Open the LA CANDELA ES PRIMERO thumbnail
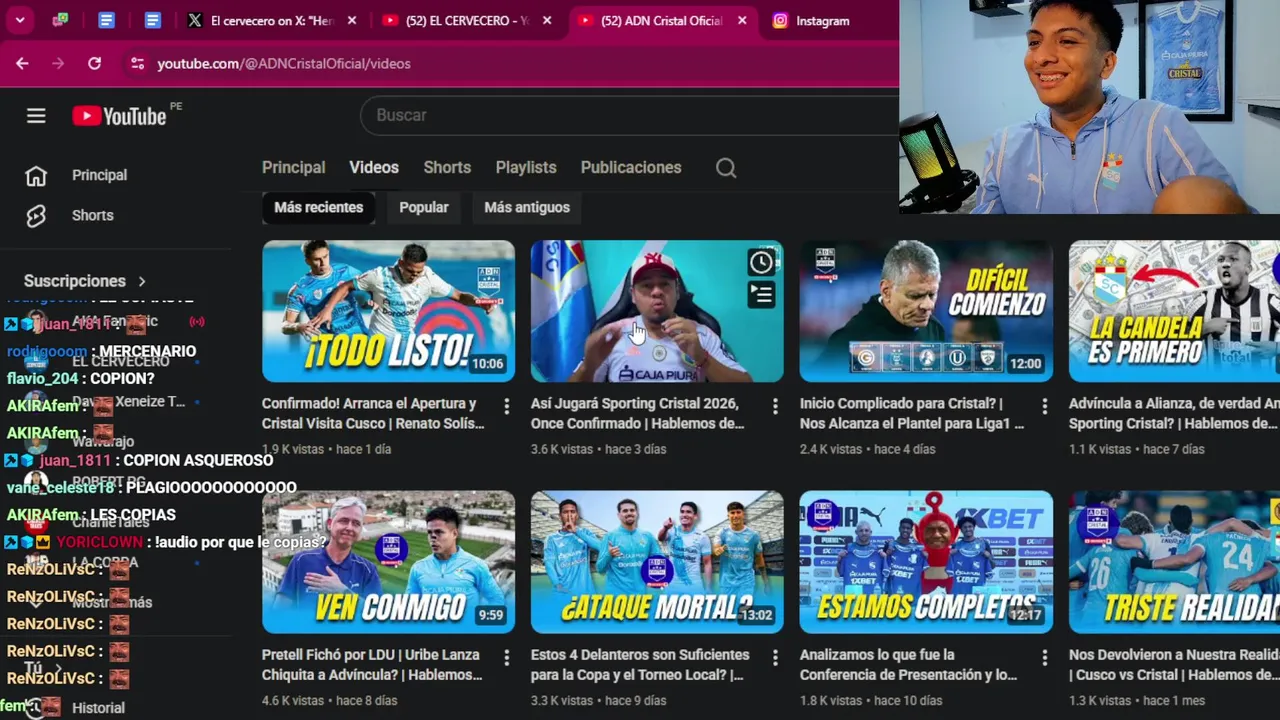The height and width of the screenshot is (720, 1280). coord(1174,311)
